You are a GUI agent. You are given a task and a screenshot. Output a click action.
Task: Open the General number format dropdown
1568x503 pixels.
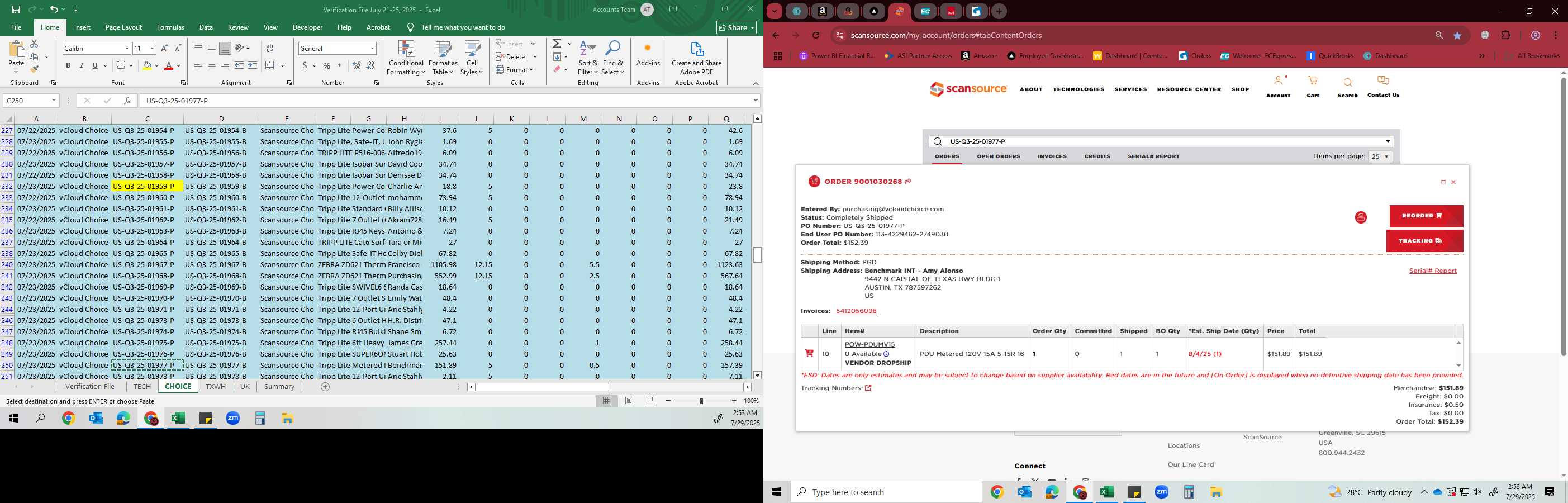pos(372,48)
